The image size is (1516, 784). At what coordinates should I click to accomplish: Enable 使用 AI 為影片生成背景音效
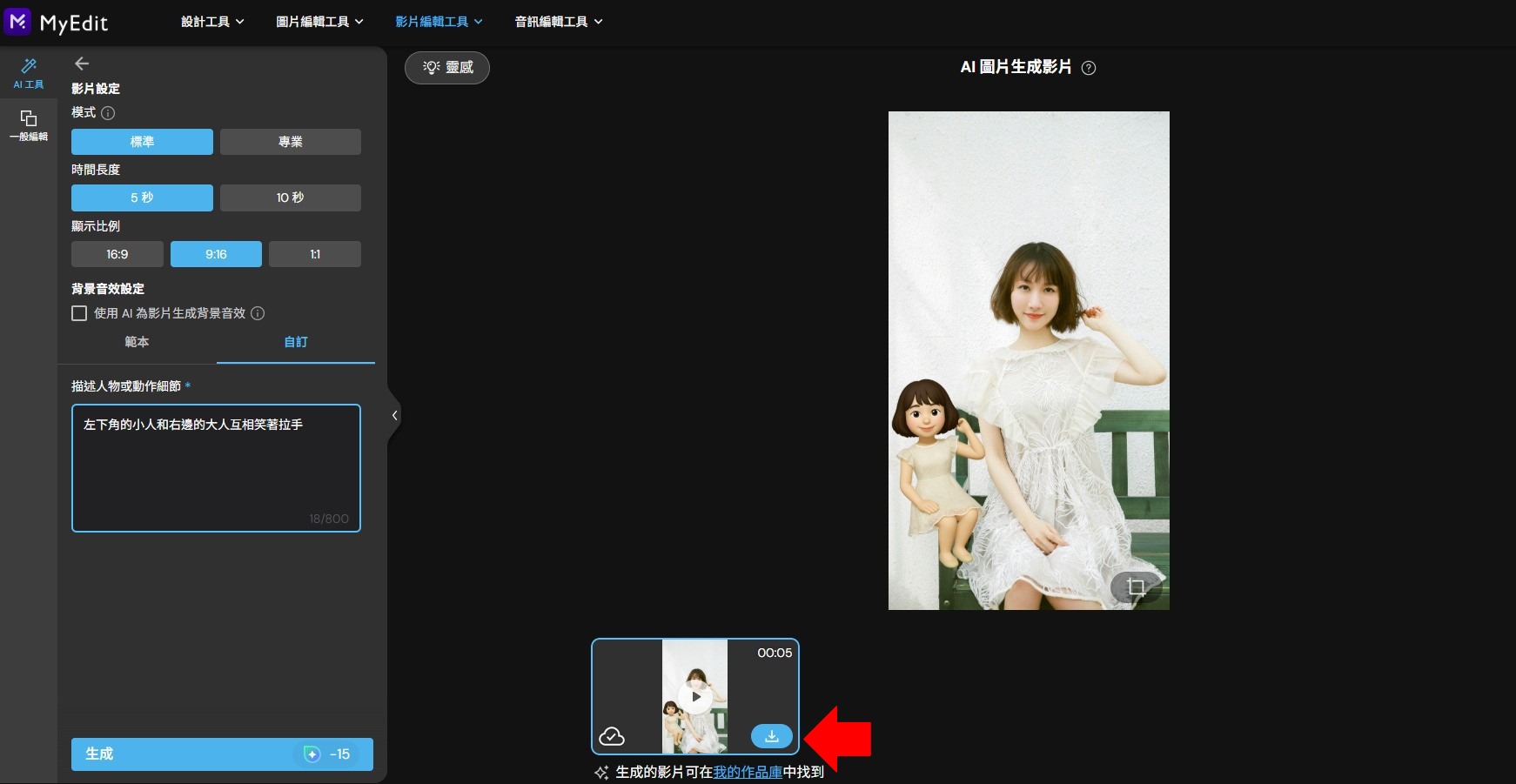[79, 313]
